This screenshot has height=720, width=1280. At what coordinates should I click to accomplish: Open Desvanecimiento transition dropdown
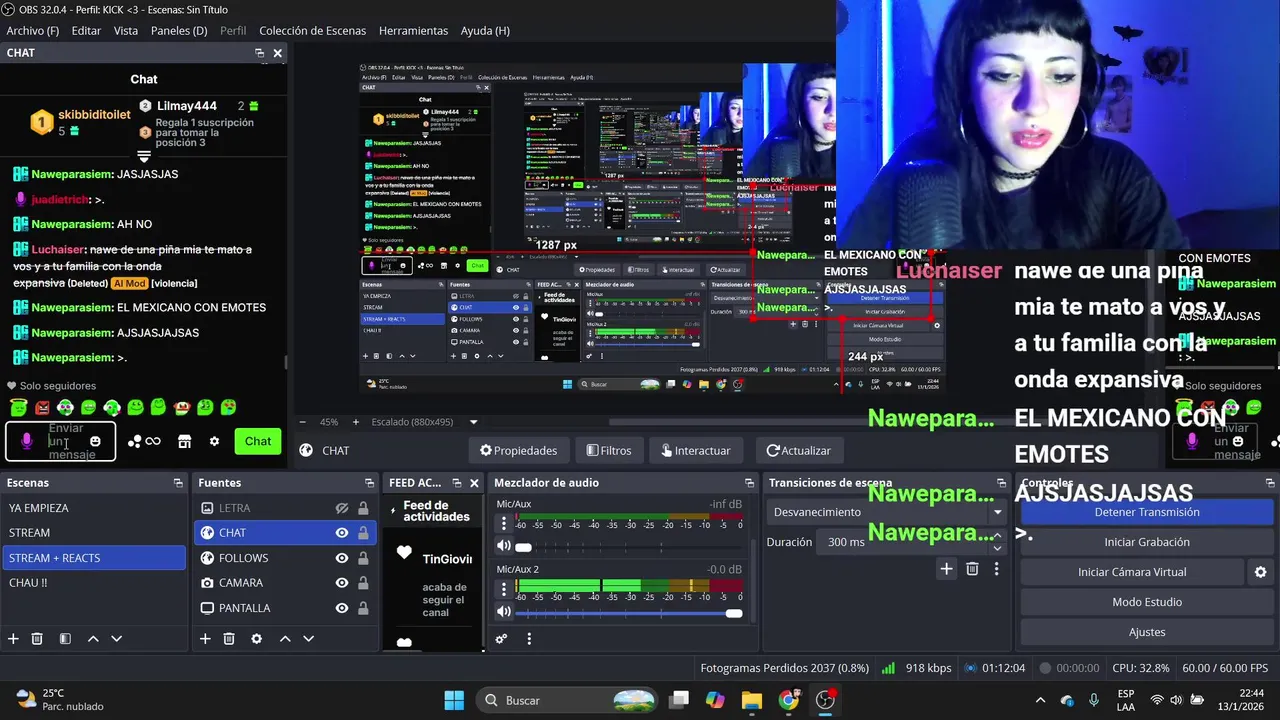(x=887, y=512)
